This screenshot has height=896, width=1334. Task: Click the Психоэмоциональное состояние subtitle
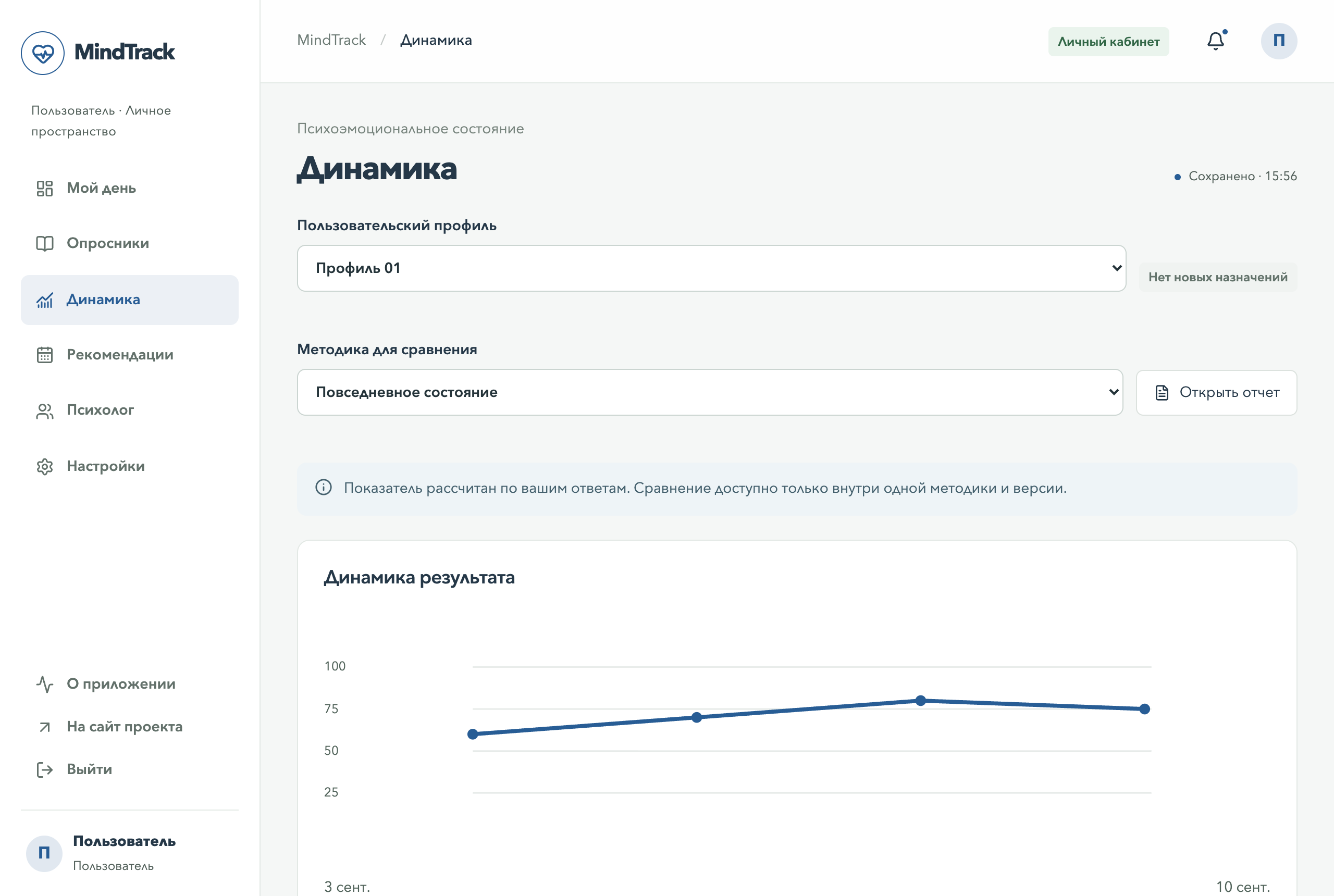[x=411, y=129]
